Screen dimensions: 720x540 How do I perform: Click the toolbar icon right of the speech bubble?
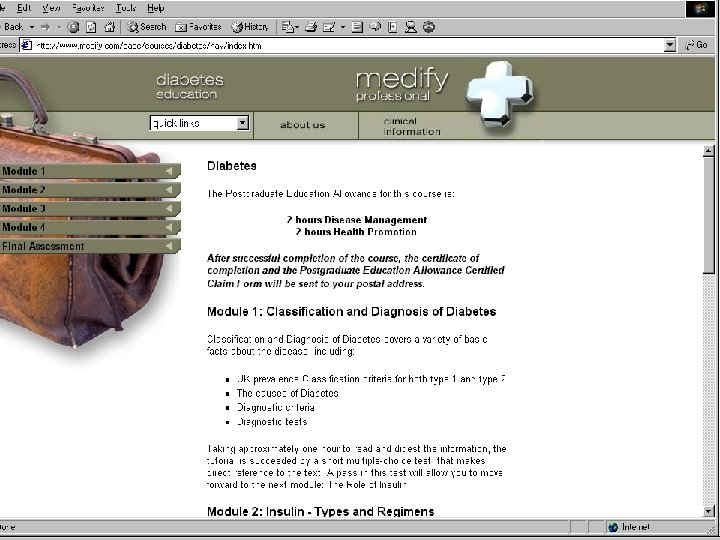click(x=393, y=27)
